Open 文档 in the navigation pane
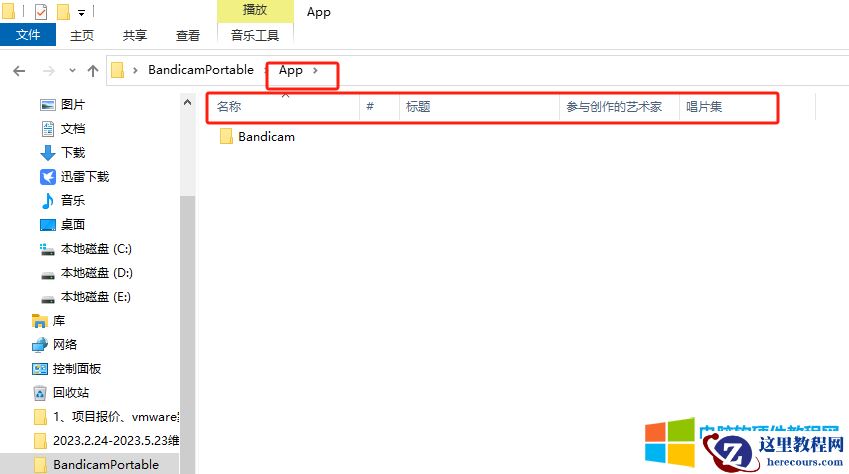The height and width of the screenshot is (474, 849). click(x=73, y=129)
